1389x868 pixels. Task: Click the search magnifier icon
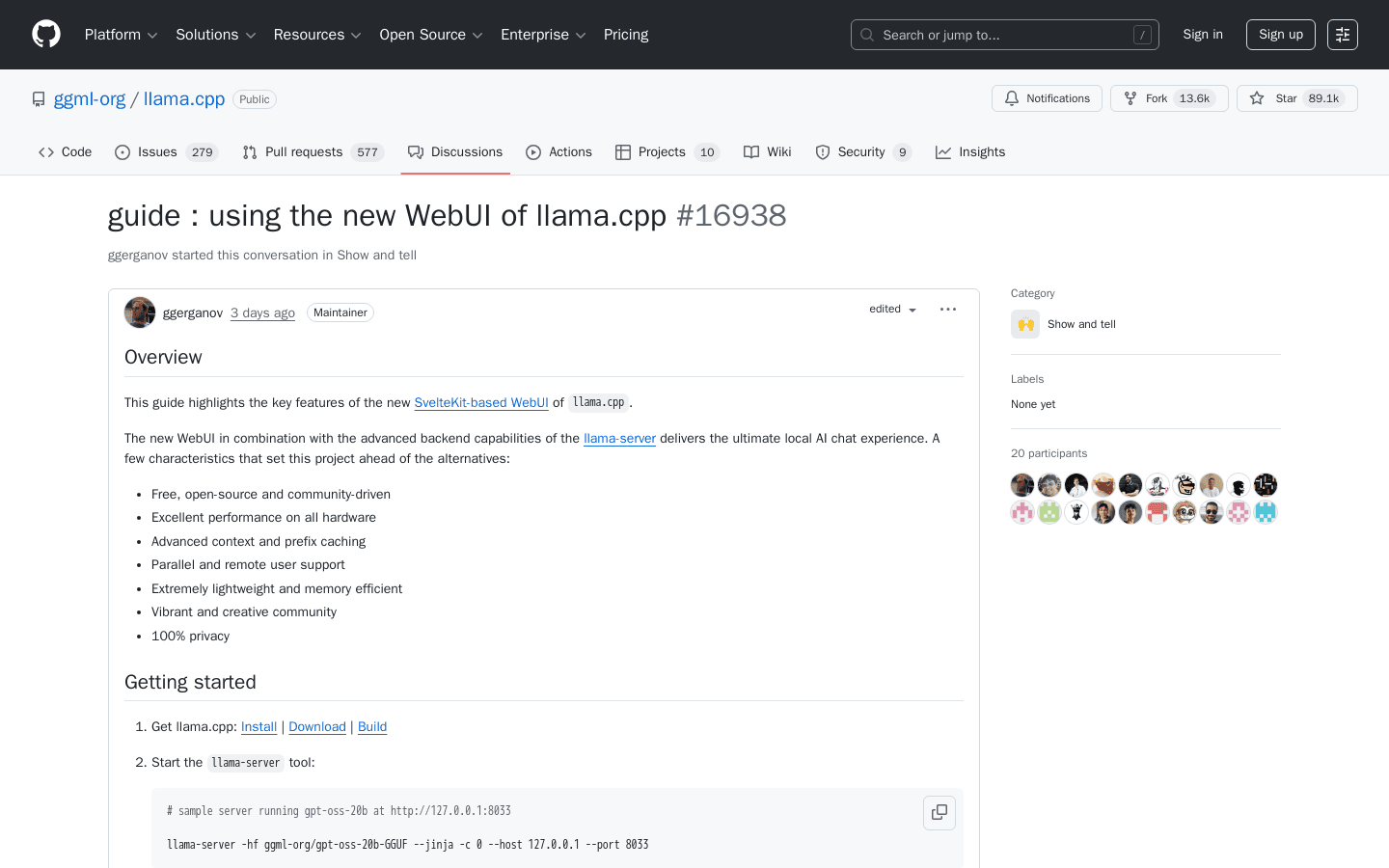(866, 34)
